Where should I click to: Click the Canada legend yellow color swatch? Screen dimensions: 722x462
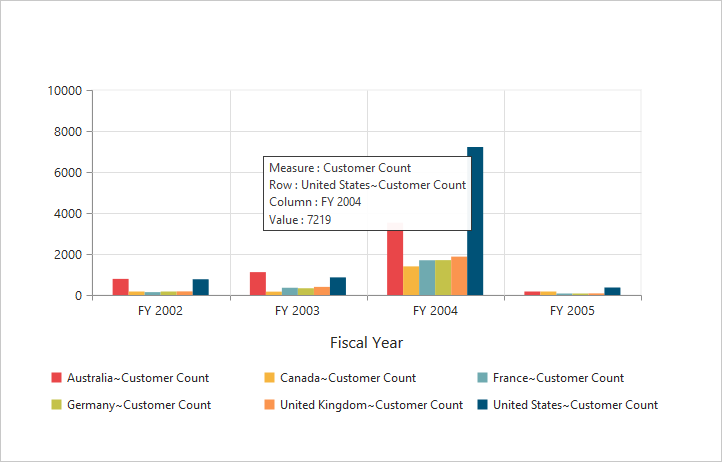[x=269, y=378]
